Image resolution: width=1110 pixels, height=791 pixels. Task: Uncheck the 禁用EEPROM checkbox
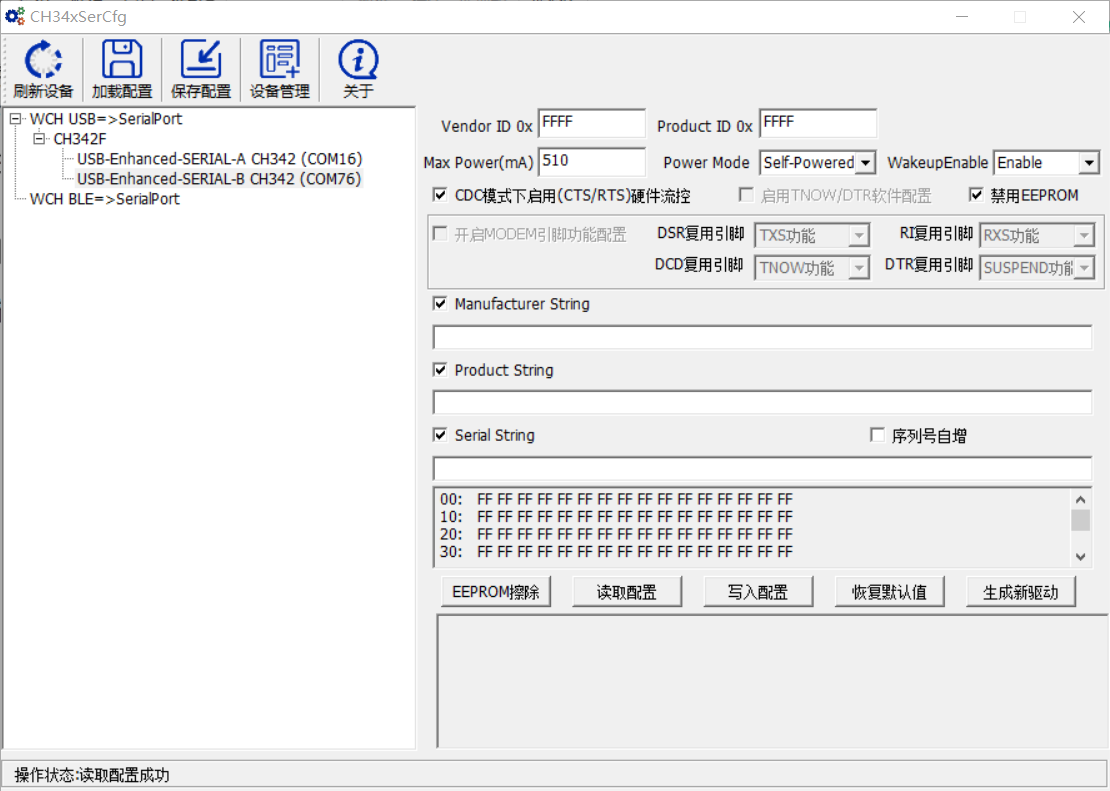point(976,194)
